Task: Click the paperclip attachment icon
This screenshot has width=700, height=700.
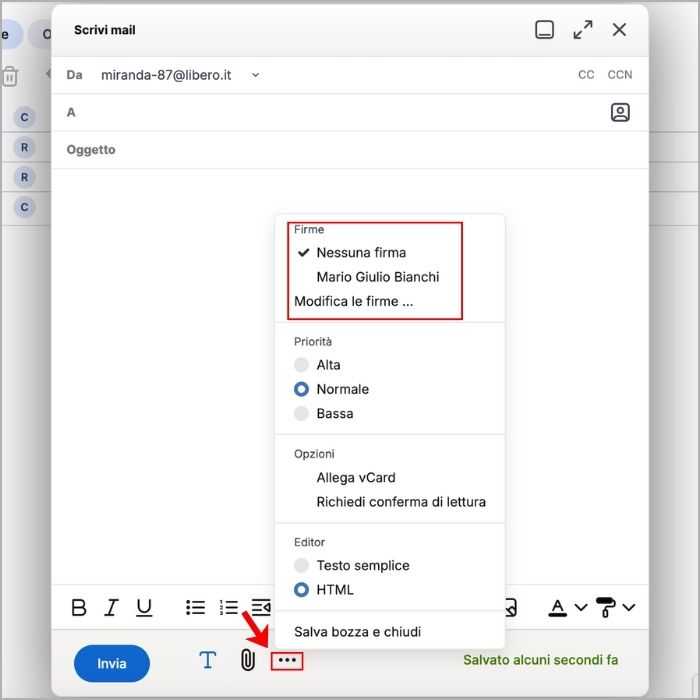Action: (248, 660)
